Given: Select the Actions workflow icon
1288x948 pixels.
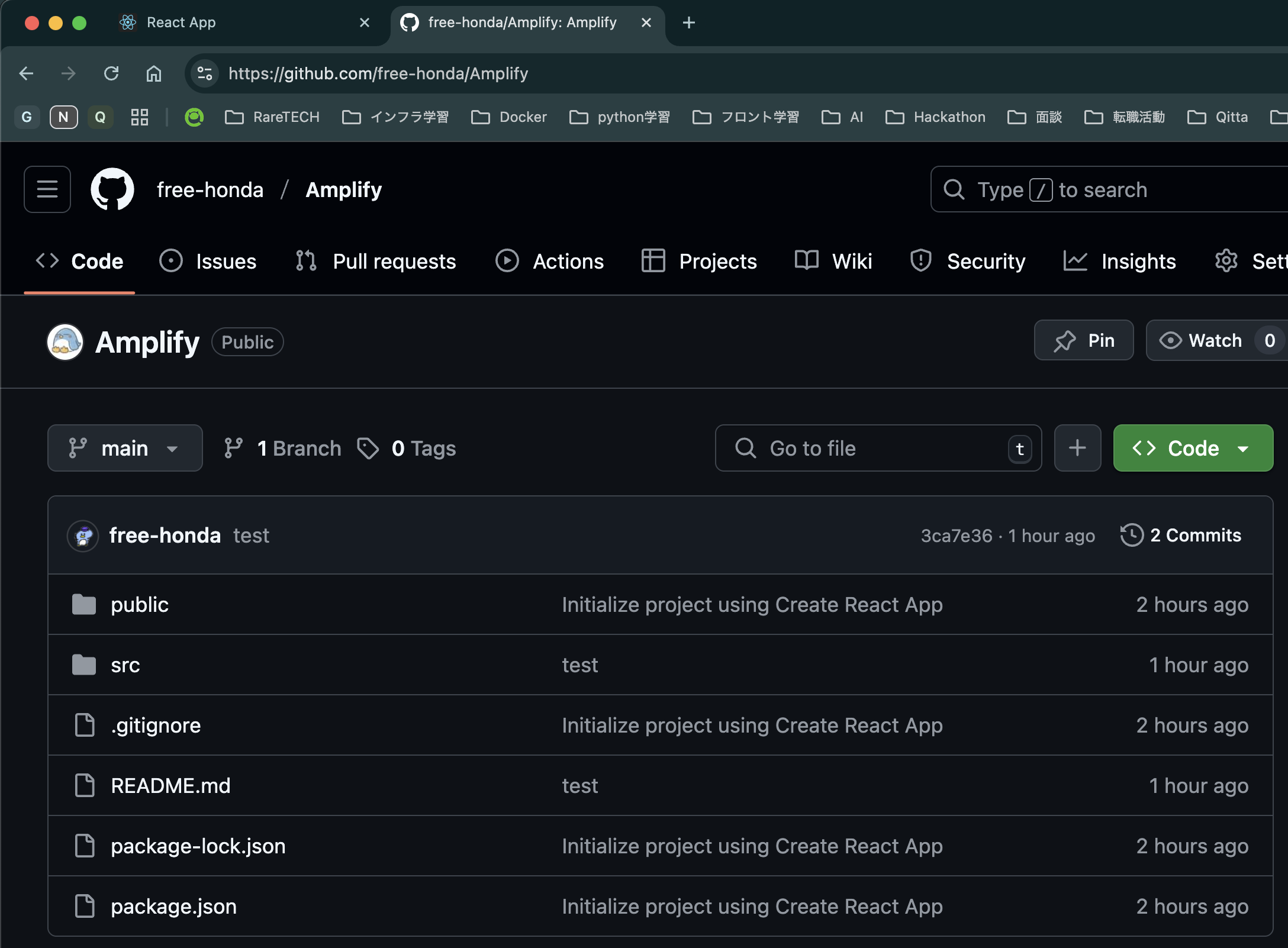Looking at the screenshot, I should coord(507,261).
